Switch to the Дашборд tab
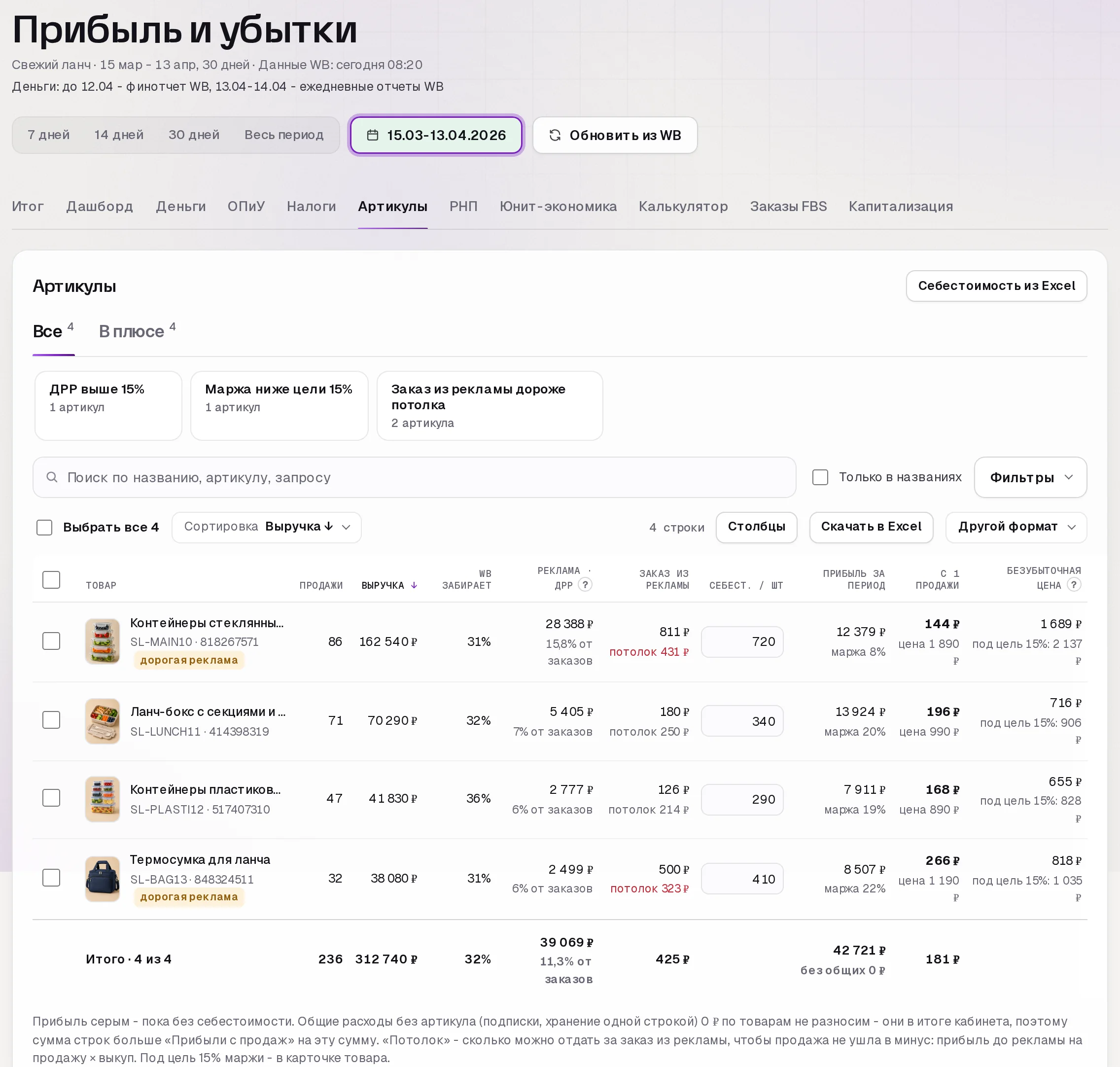Viewport: 1120px width, 1067px height. (100, 207)
